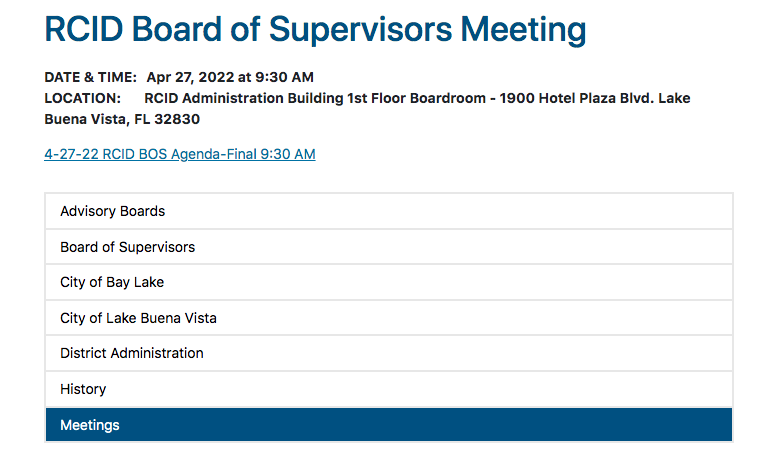Select Advisory Boards in the sidebar menu

pos(112,211)
